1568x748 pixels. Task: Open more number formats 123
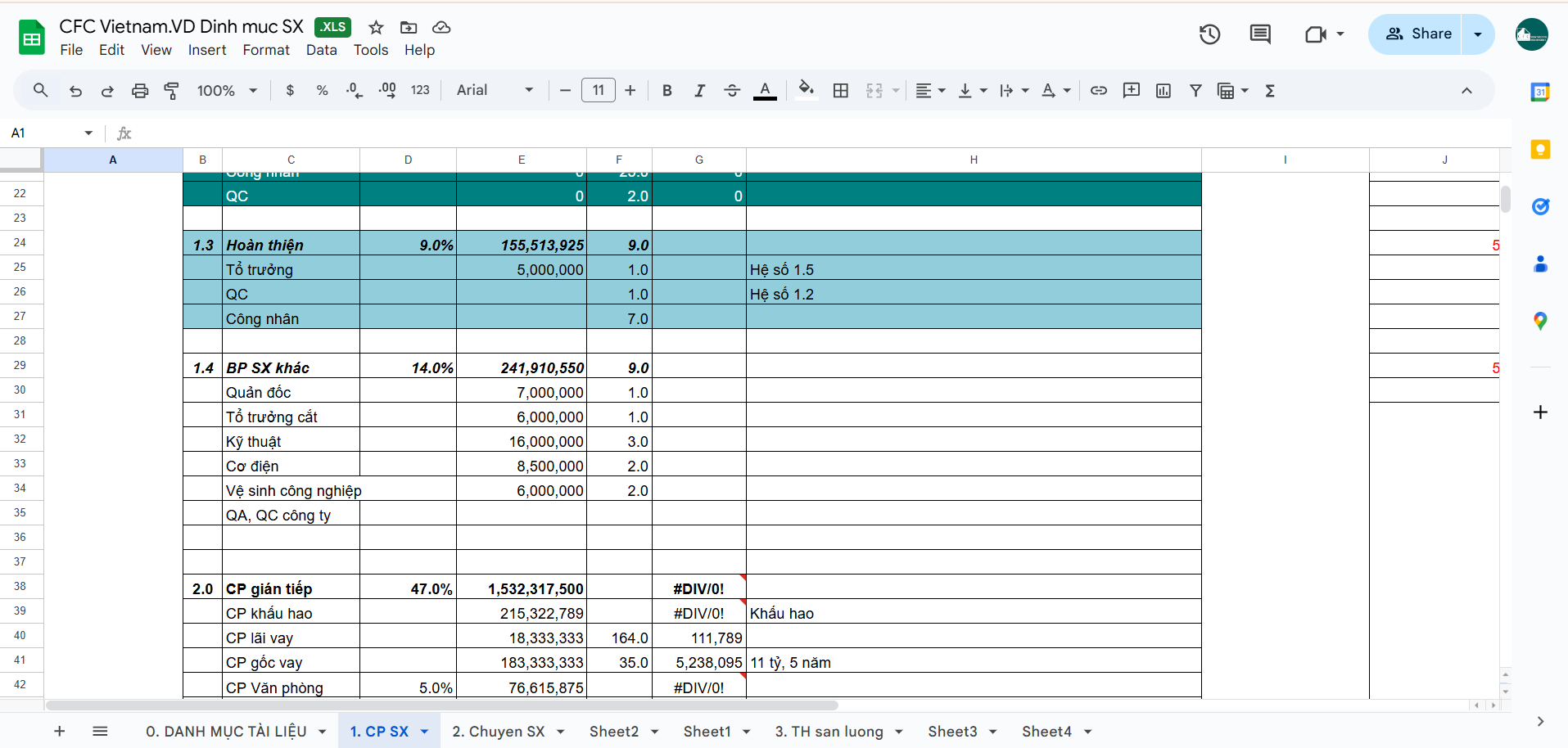point(420,90)
